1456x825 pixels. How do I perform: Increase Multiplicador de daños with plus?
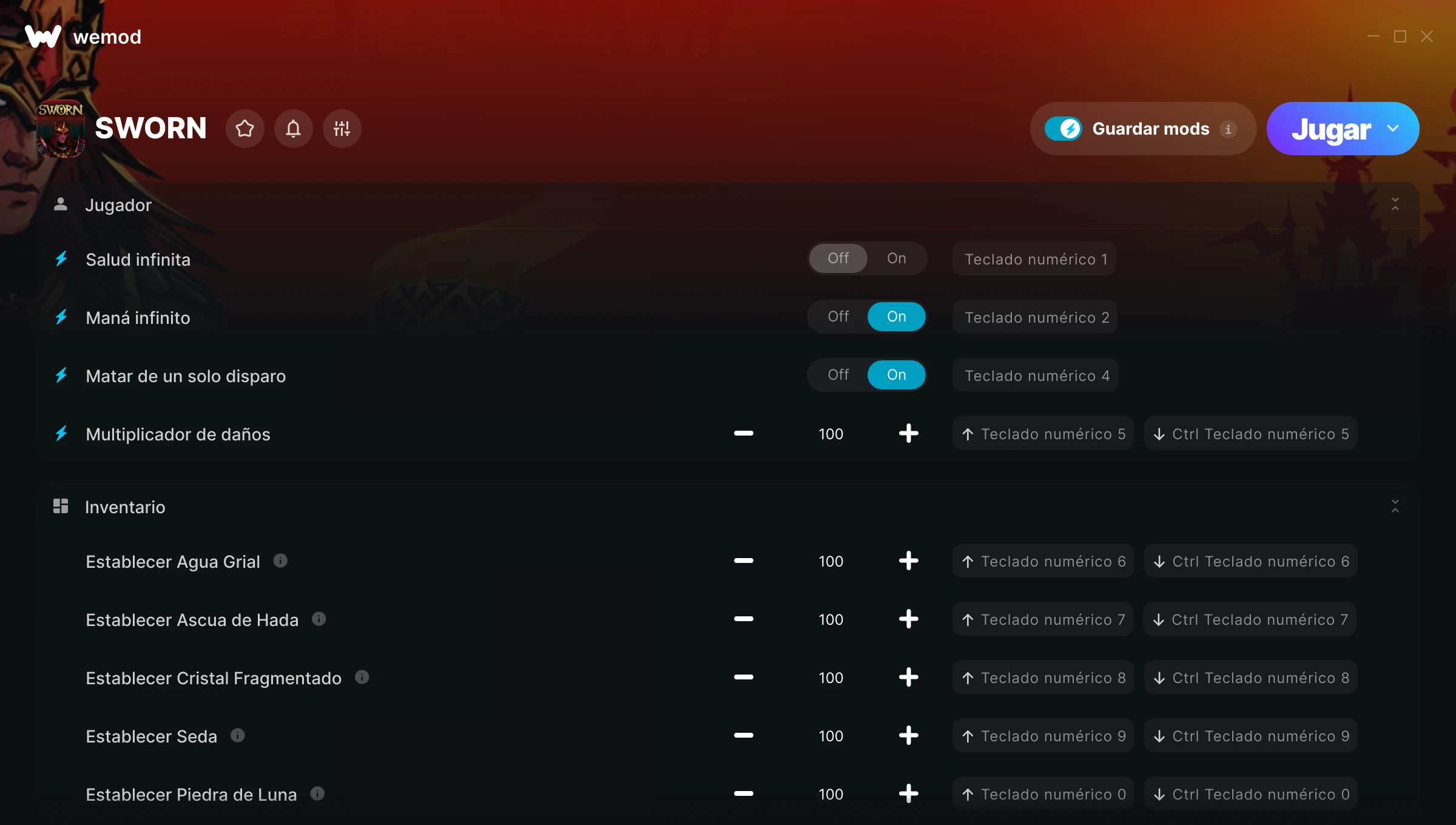909,434
